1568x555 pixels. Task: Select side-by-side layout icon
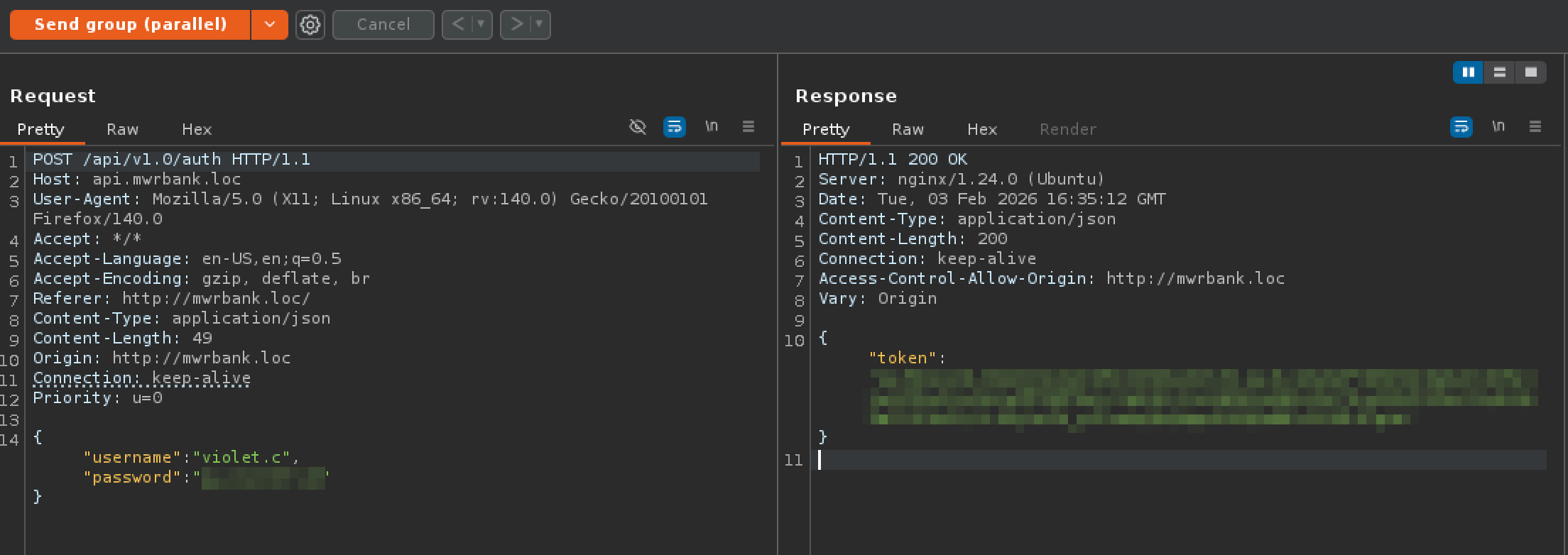tap(1468, 72)
